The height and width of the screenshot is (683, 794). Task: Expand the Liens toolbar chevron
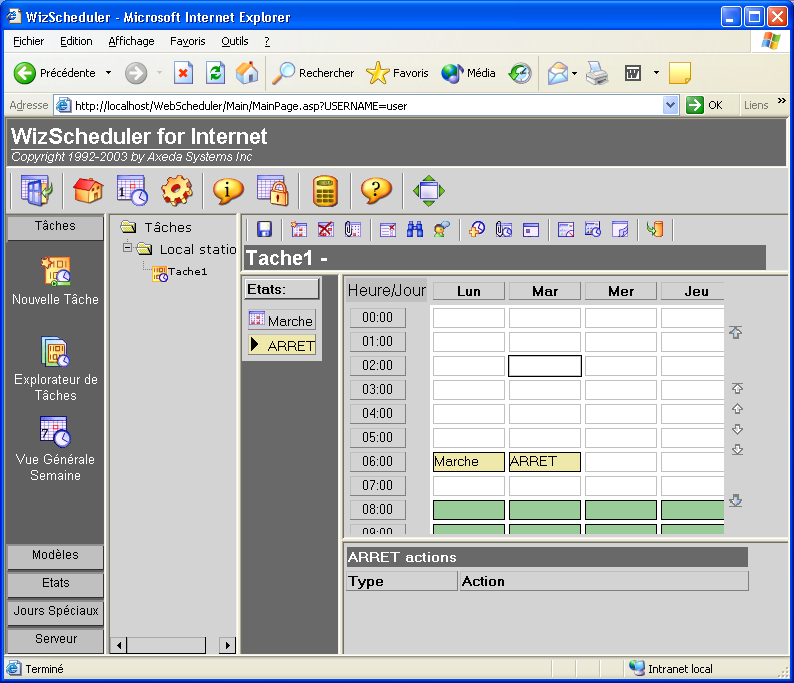[782, 100]
